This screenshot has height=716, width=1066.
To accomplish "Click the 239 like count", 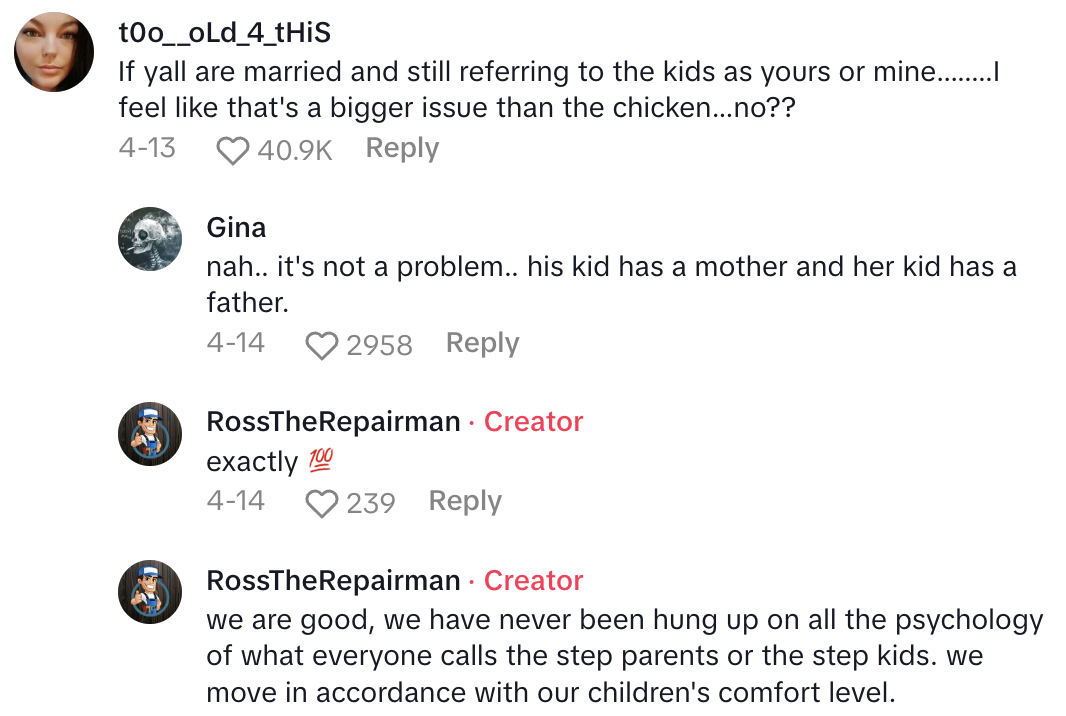I will [x=370, y=502].
